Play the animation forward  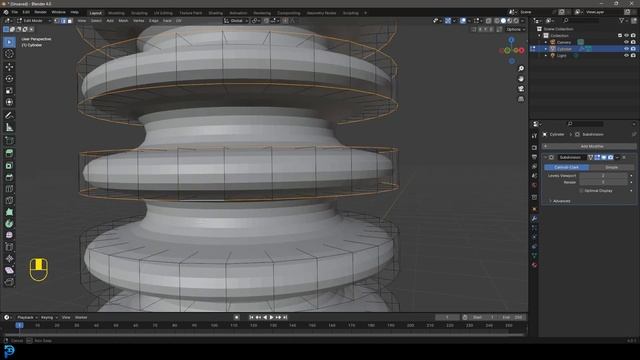click(271, 317)
